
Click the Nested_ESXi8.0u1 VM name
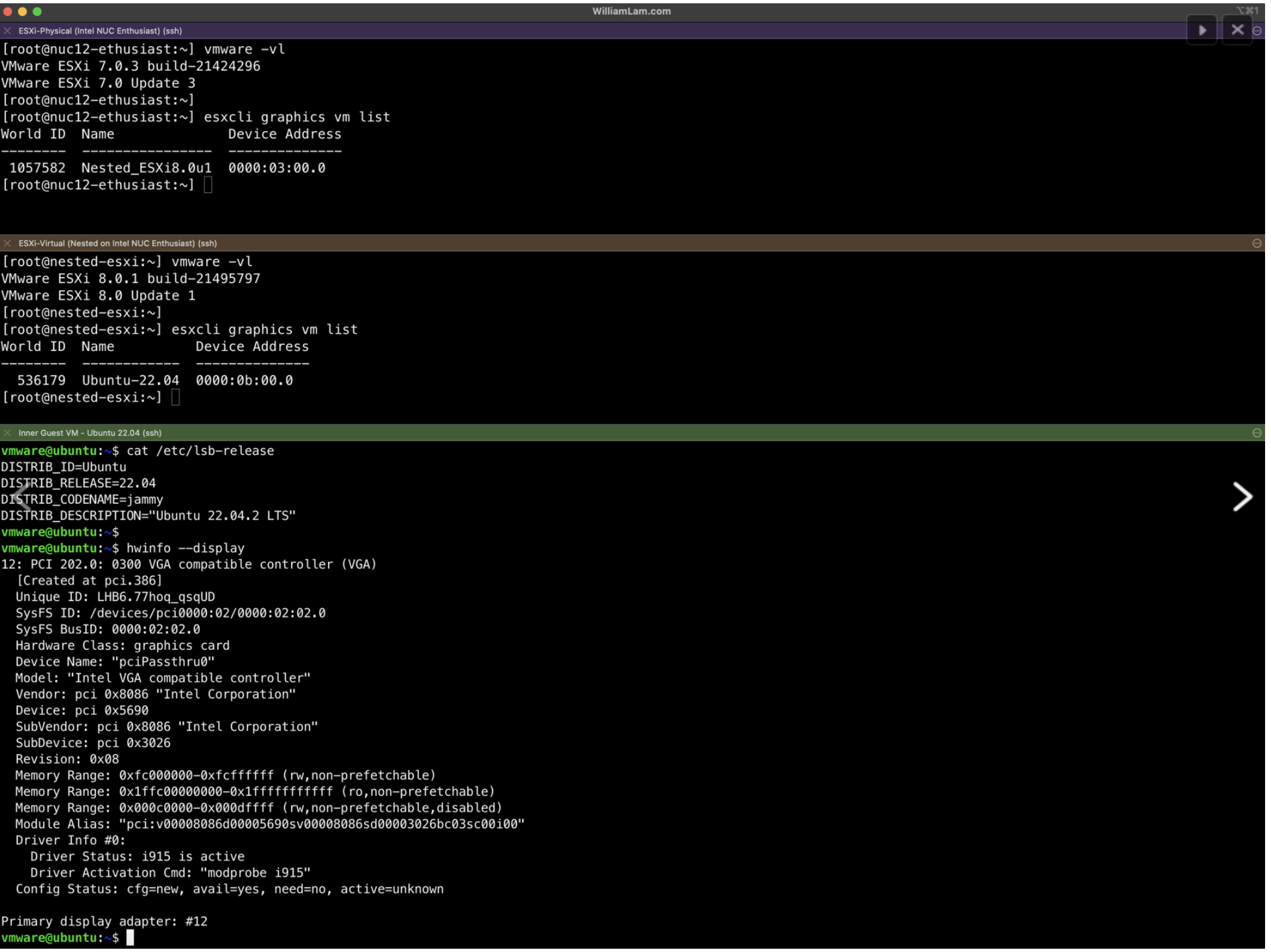pyautogui.click(x=147, y=169)
